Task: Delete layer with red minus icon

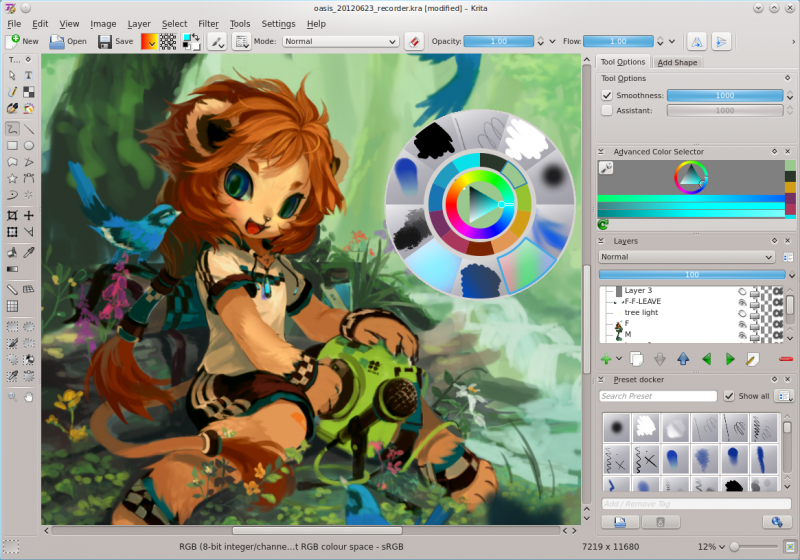Action: pyautogui.click(x=786, y=359)
